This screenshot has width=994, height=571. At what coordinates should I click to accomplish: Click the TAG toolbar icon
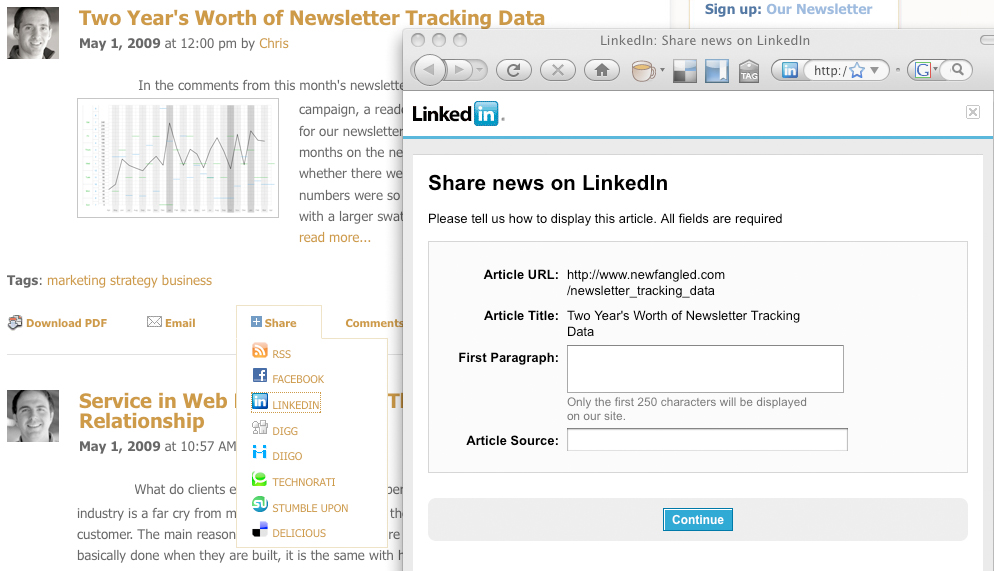749,70
